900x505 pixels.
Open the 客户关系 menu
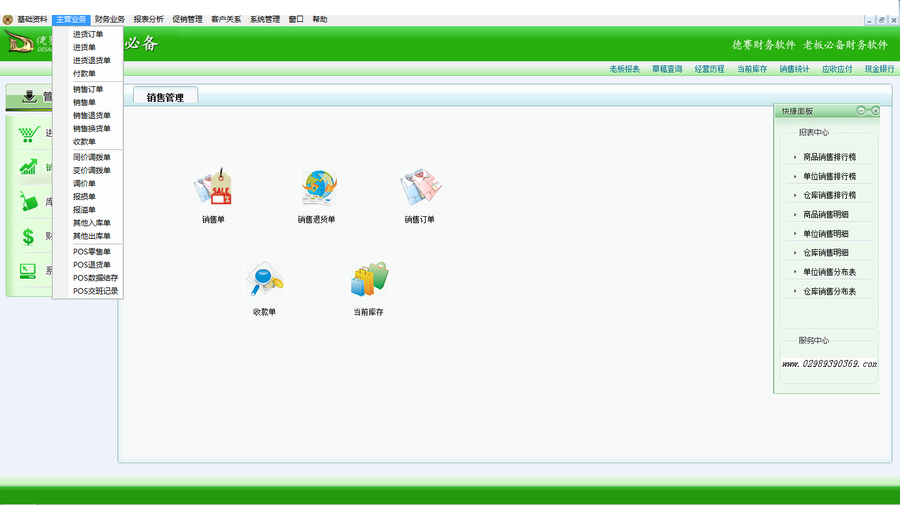[x=226, y=20]
